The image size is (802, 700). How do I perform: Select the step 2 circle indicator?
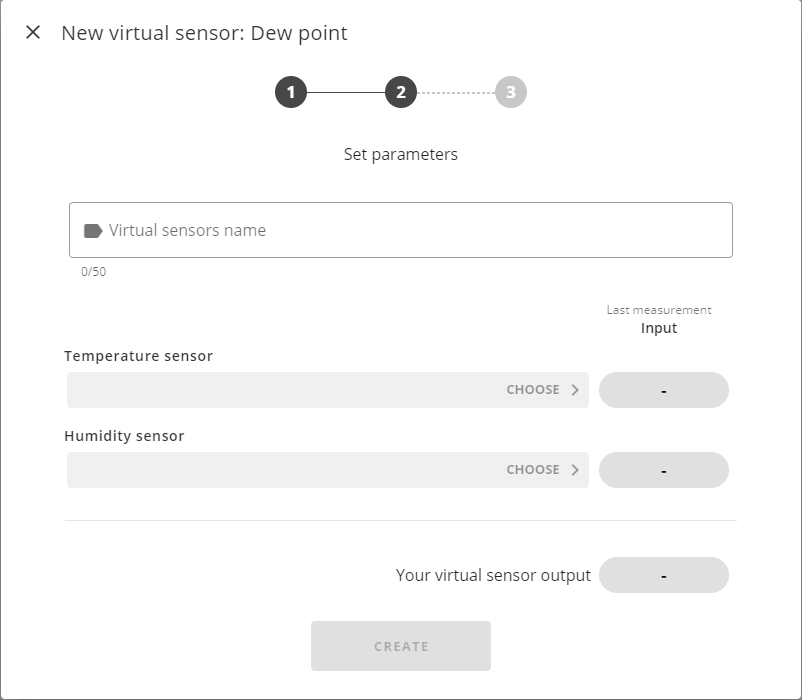400,93
